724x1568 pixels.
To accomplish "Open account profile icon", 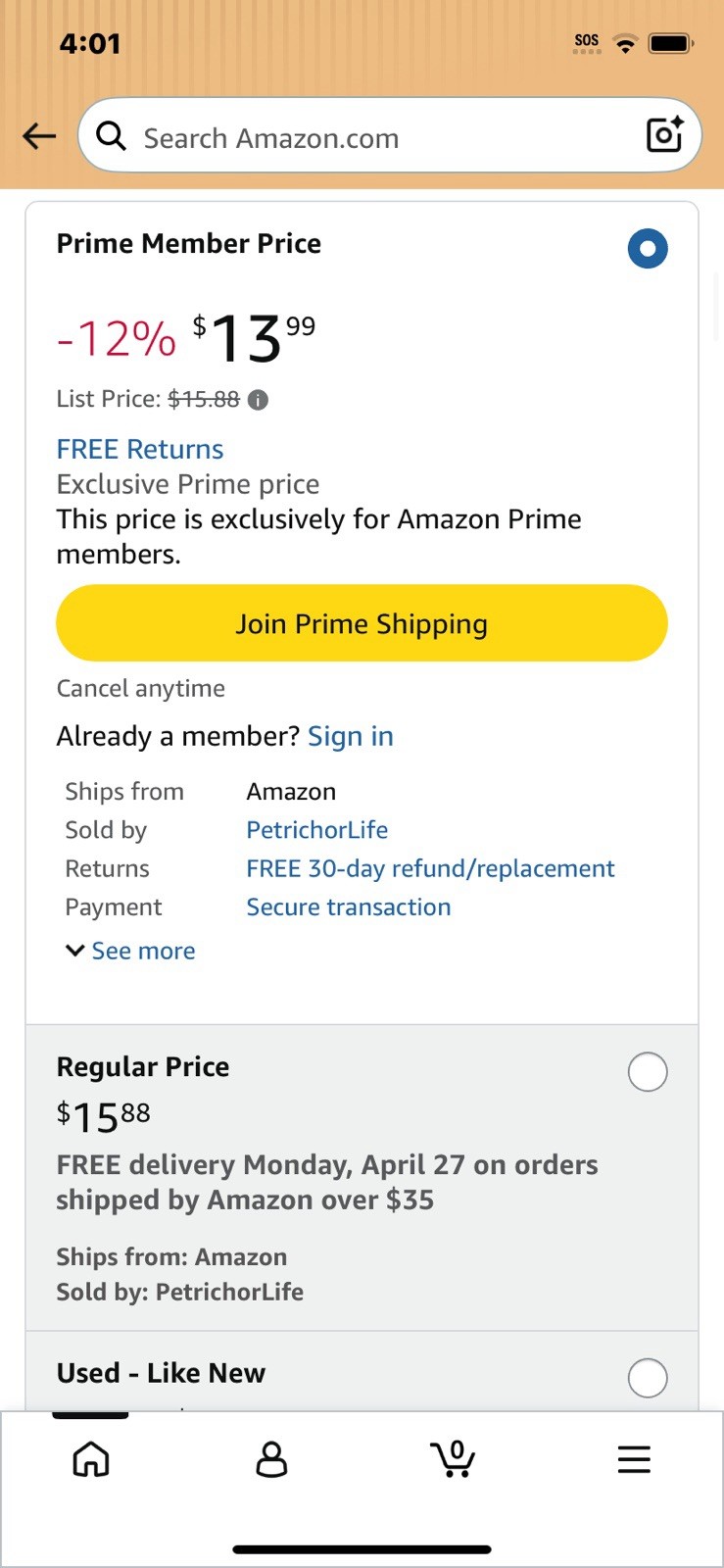I will [271, 1459].
